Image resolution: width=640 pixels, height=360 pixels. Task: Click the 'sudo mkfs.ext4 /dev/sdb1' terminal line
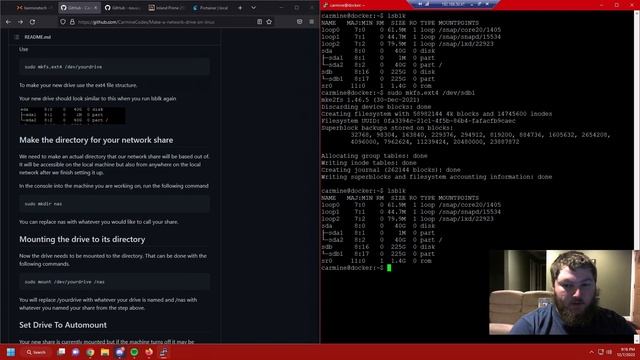(x=398, y=93)
